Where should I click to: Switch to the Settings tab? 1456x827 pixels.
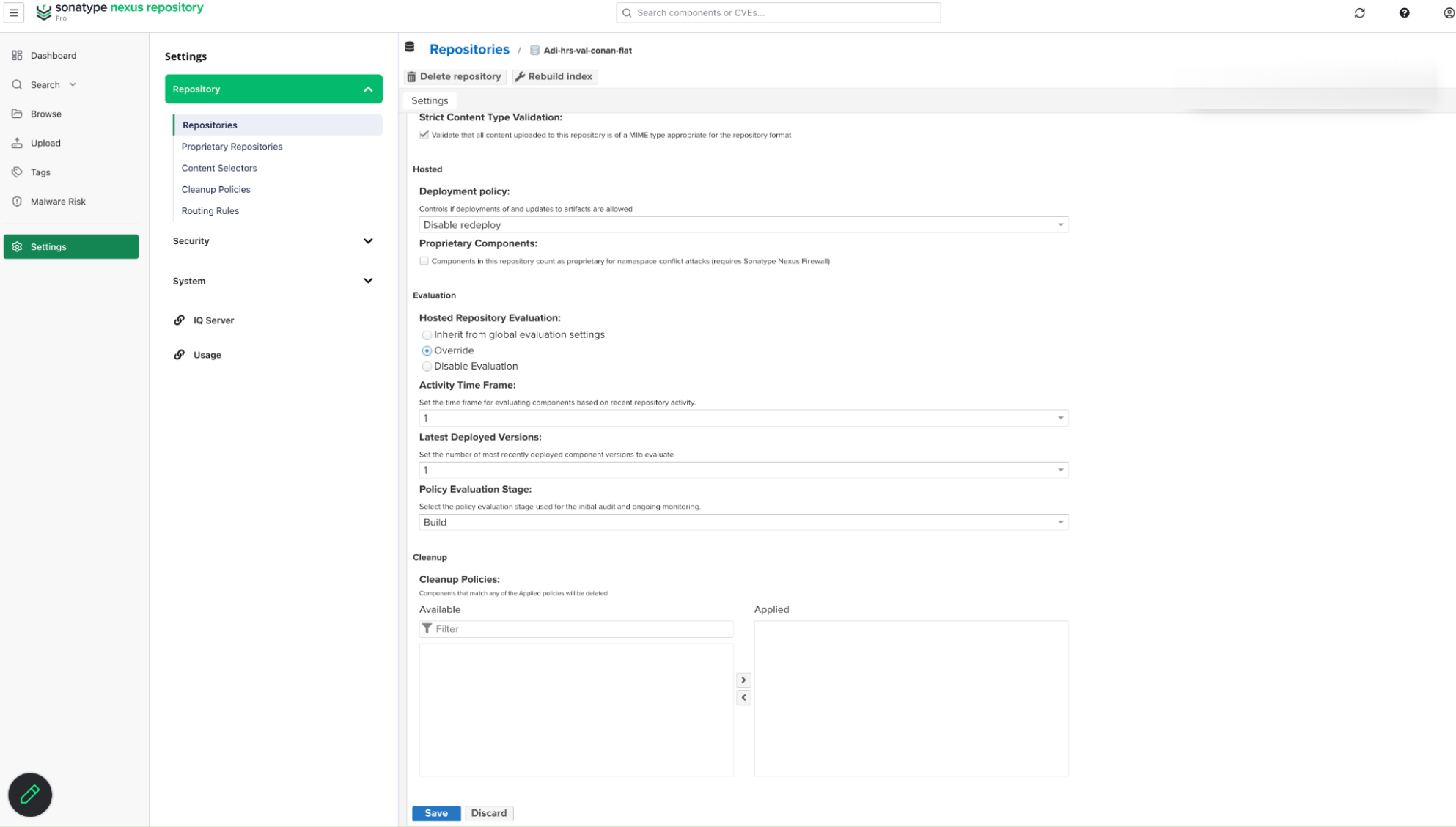(x=430, y=101)
